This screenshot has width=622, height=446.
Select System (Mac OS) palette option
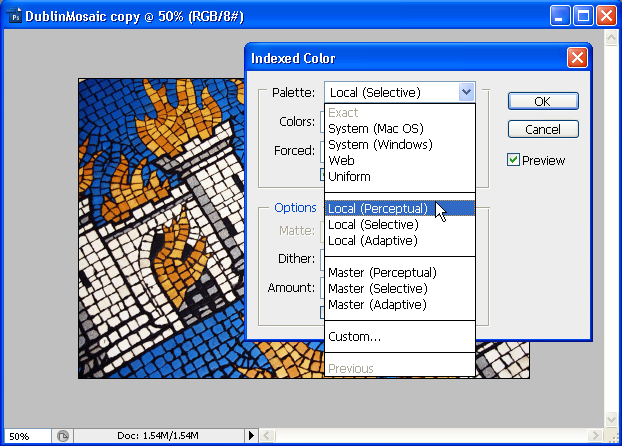[x=376, y=128]
